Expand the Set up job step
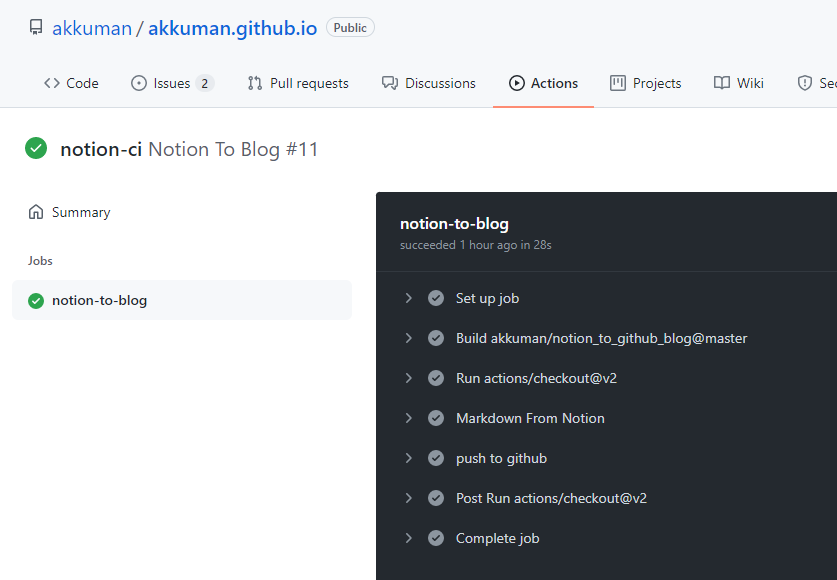The height and width of the screenshot is (580, 837). [408, 298]
